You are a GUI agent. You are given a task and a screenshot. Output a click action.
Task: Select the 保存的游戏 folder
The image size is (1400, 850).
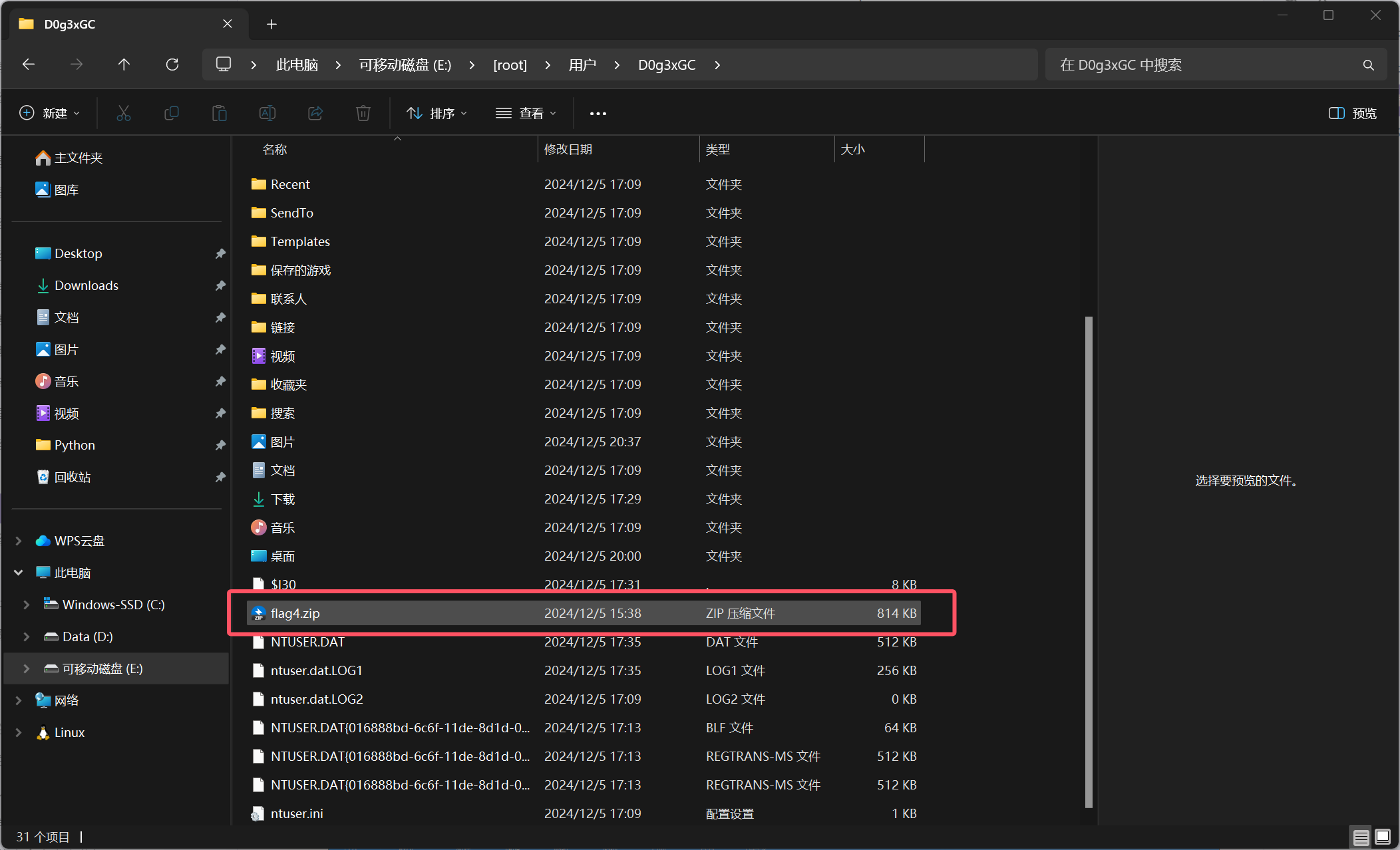(x=584, y=270)
